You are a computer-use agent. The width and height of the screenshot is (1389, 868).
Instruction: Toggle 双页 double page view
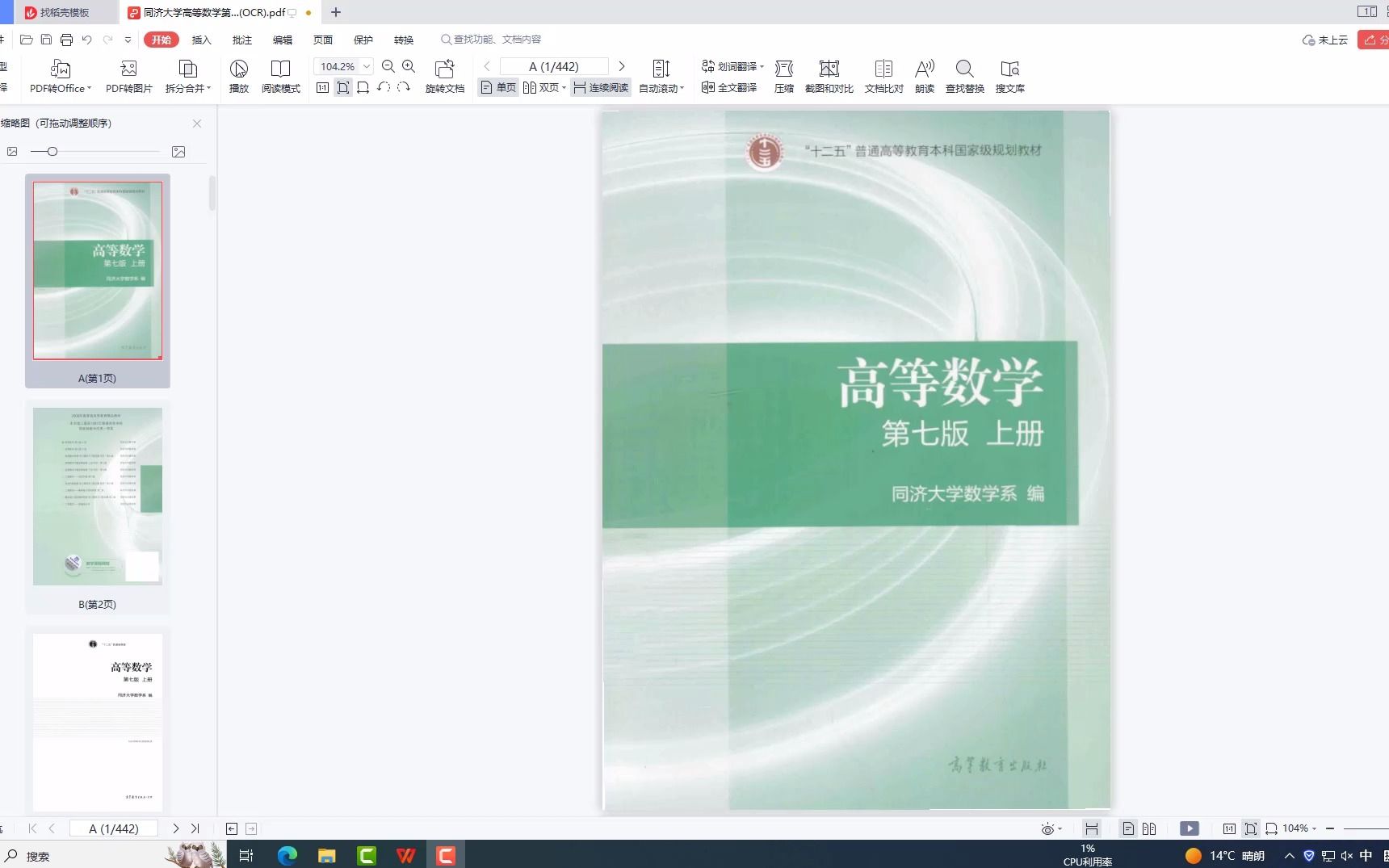pos(541,87)
